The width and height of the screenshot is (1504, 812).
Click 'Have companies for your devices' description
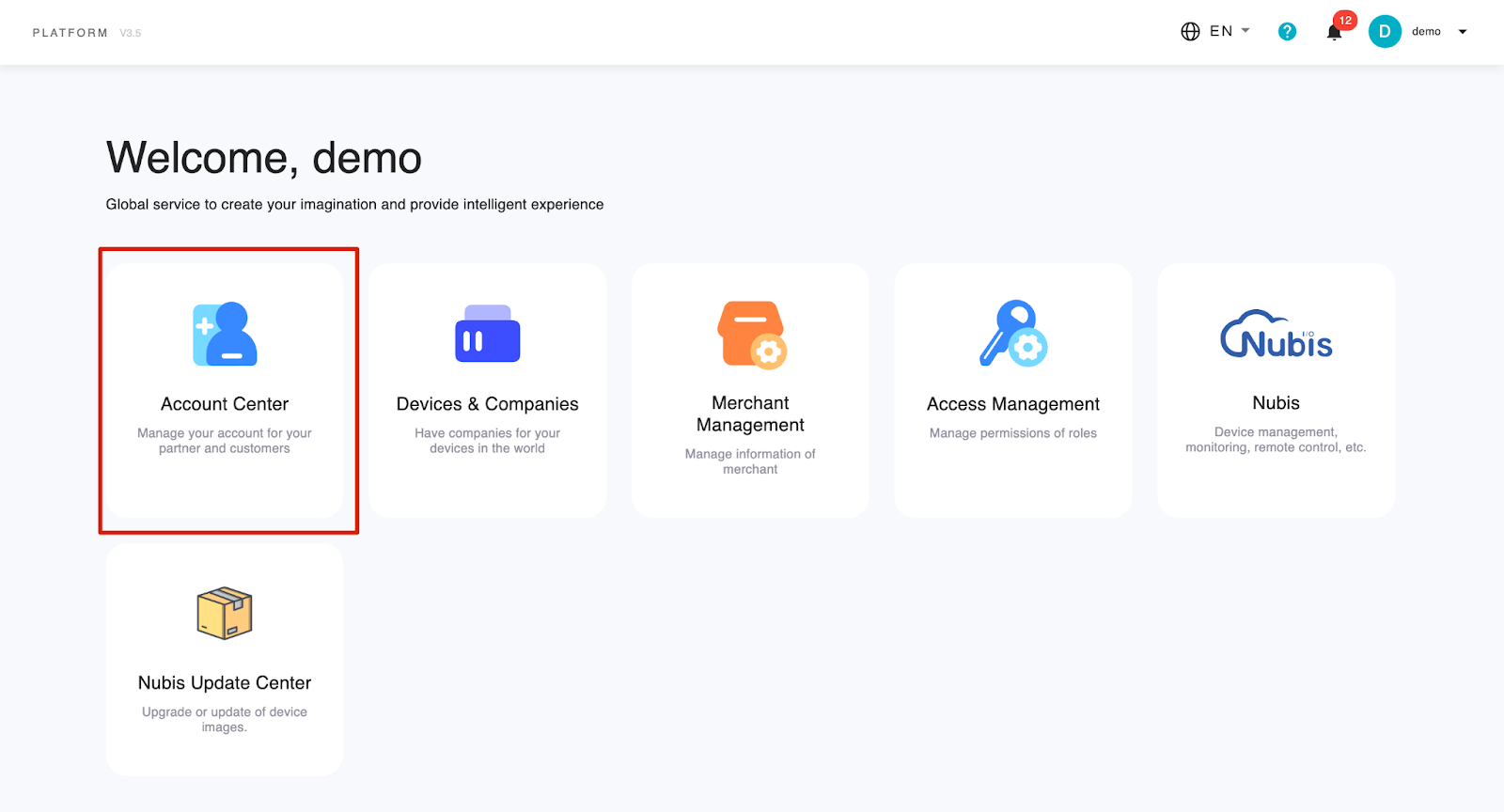[x=487, y=441]
